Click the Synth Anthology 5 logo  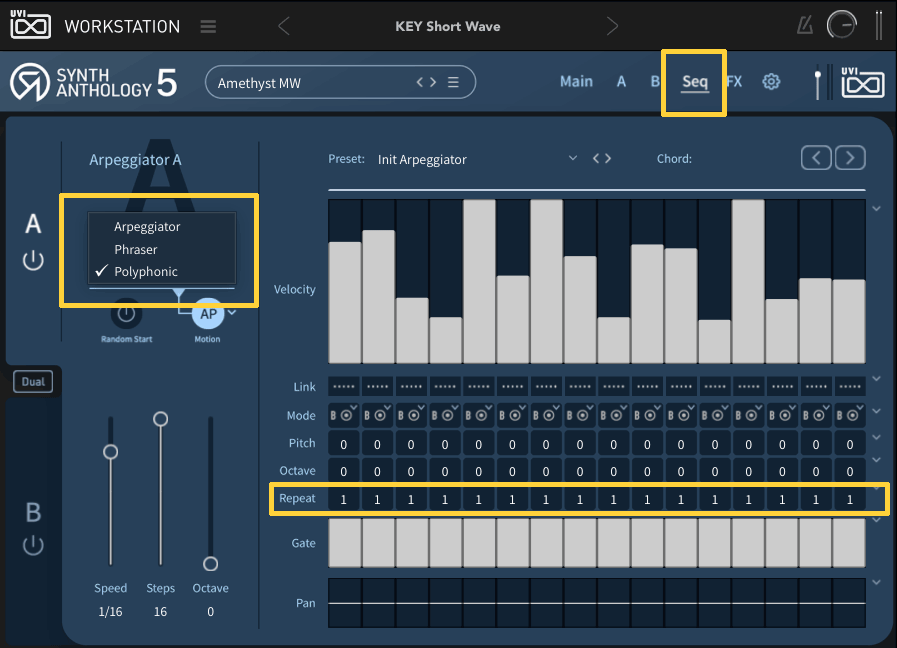pos(93,83)
